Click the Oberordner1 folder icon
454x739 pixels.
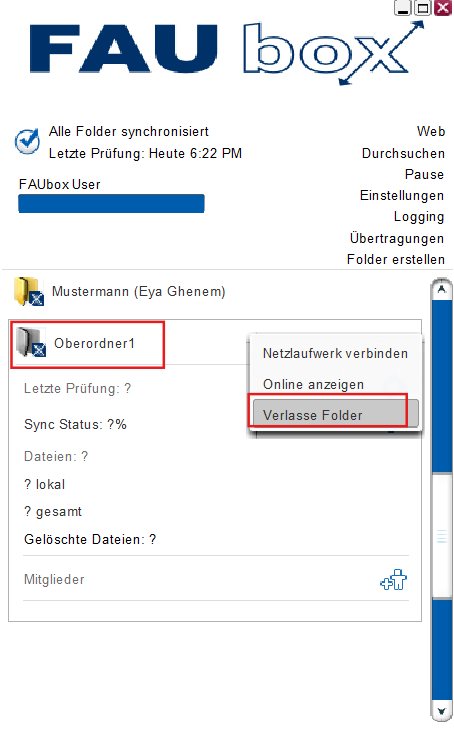tap(31, 342)
